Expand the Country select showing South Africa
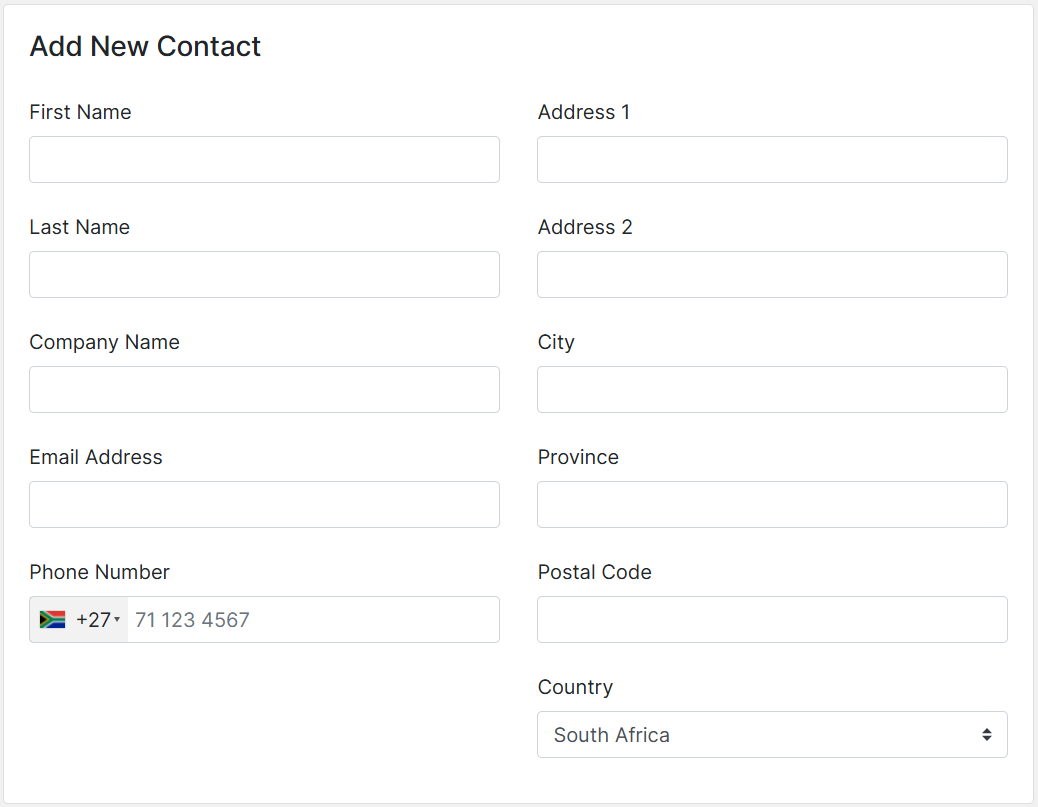Image resolution: width=1038 pixels, height=807 pixels. tap(772, 735)
